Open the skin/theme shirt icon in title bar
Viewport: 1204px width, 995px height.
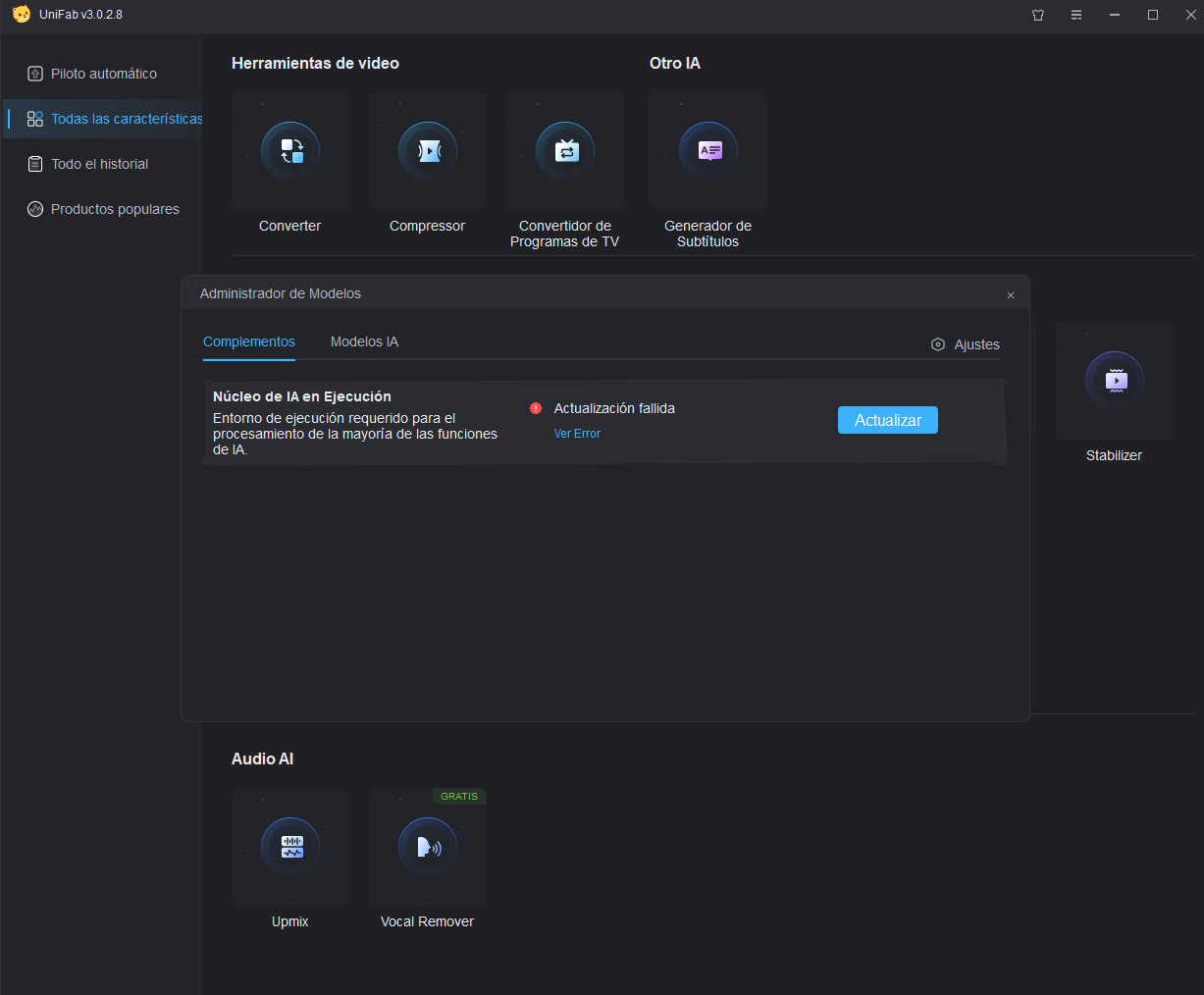click(1038, 15)
